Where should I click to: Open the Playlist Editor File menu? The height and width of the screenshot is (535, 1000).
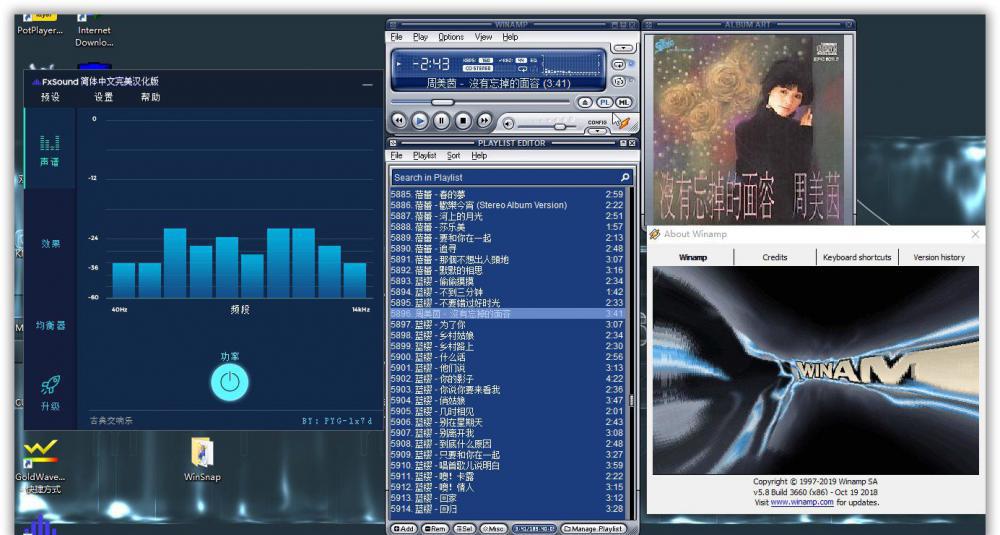tap(396, 156)
